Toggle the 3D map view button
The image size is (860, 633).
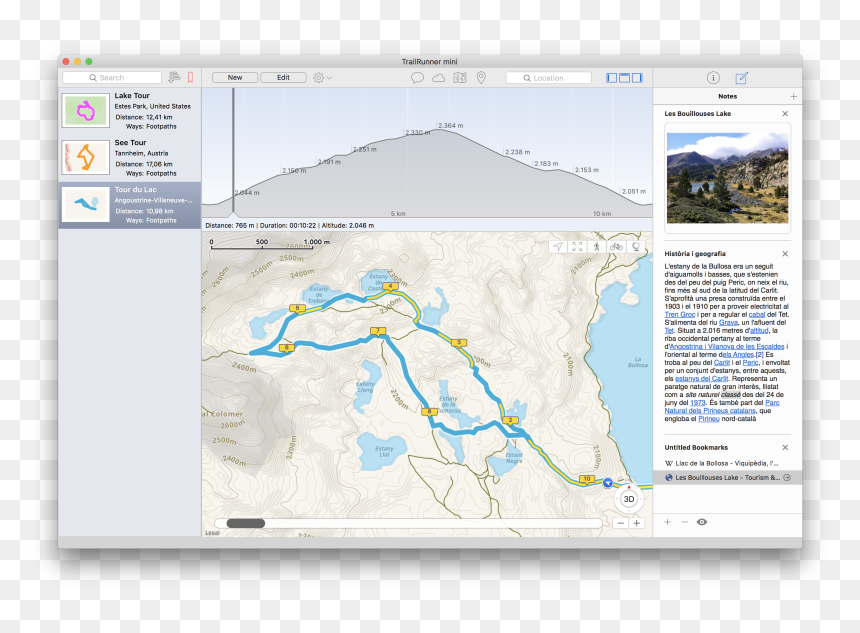pos(629,499)
